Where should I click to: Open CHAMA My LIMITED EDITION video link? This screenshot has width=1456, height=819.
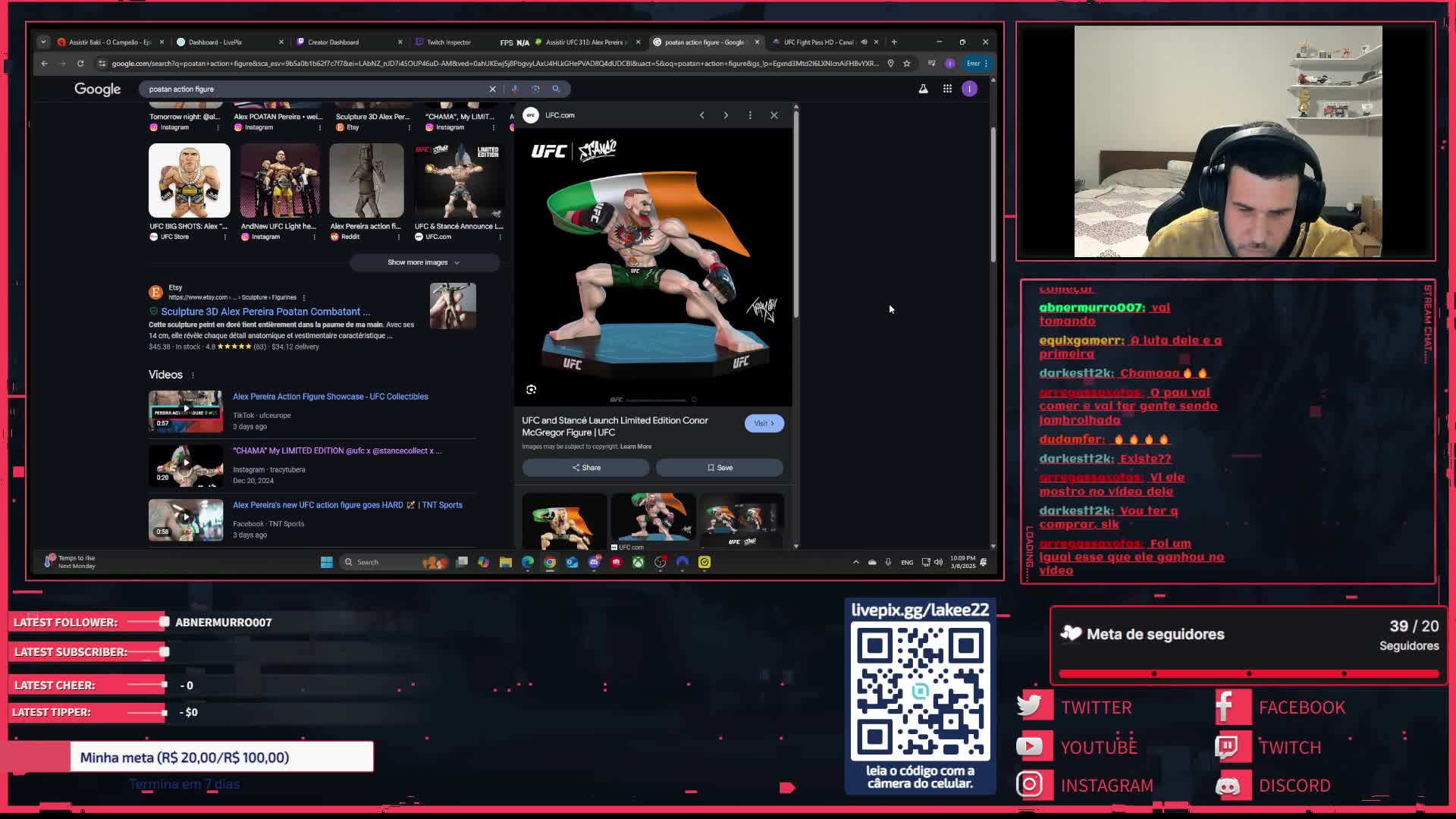(337, 450)
